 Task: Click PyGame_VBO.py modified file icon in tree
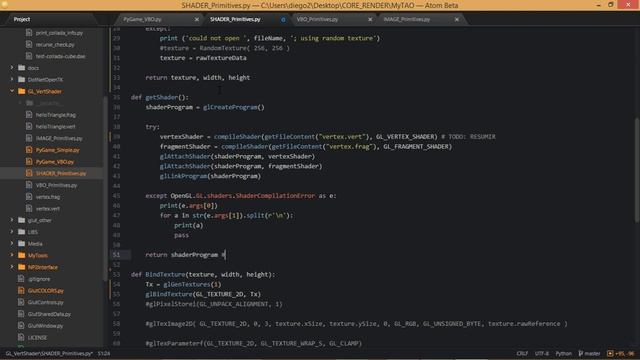[x=29, y=162]
